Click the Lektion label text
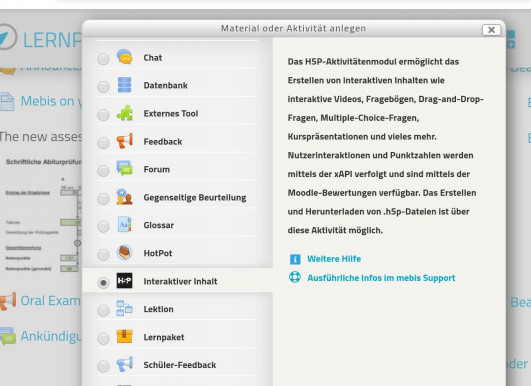531x386 pixels. pyautogui.click(x=158, y=309)
